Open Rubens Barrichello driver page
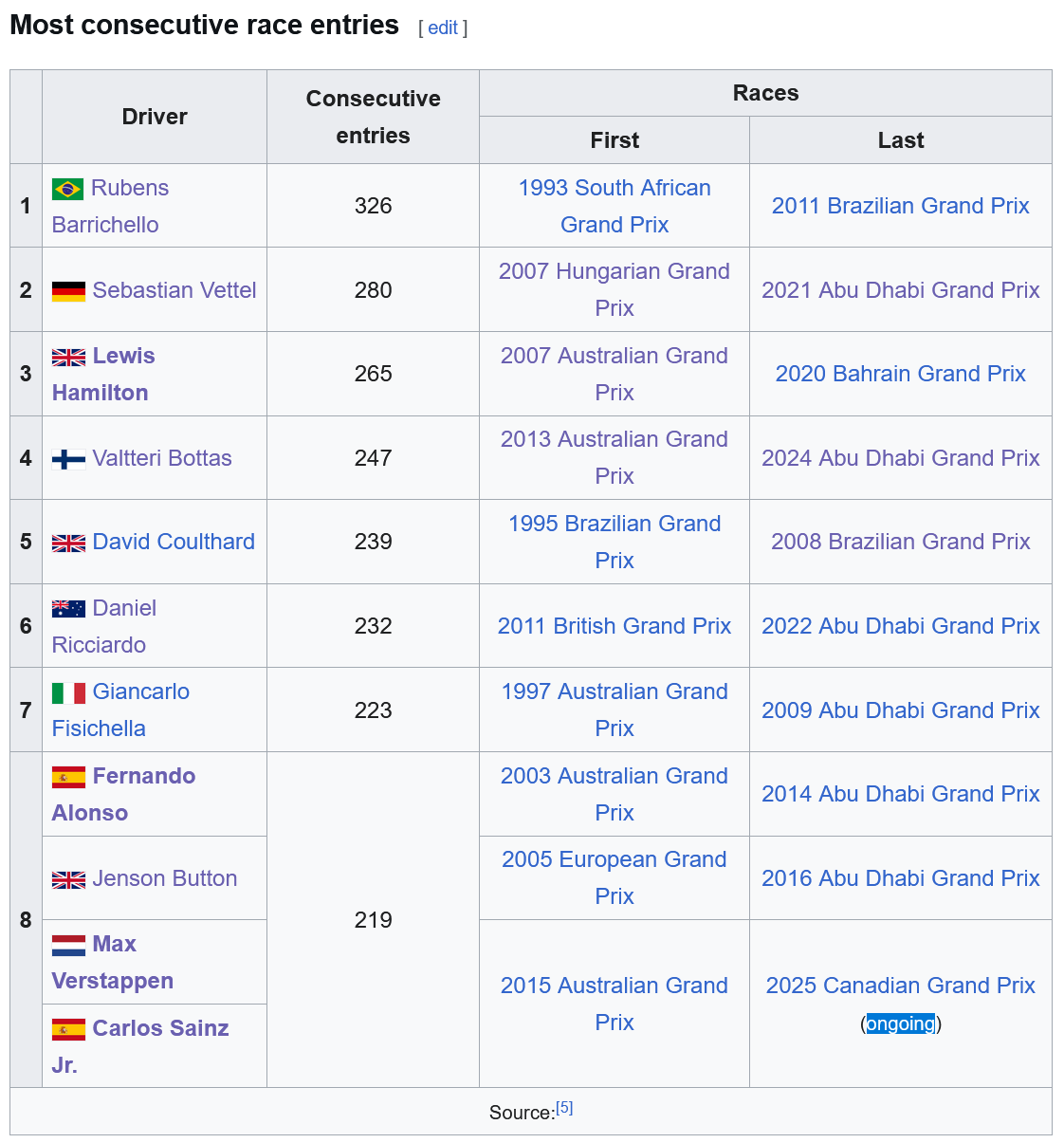The width and height of the screenshot is (1064, 1143). (110, 206)
